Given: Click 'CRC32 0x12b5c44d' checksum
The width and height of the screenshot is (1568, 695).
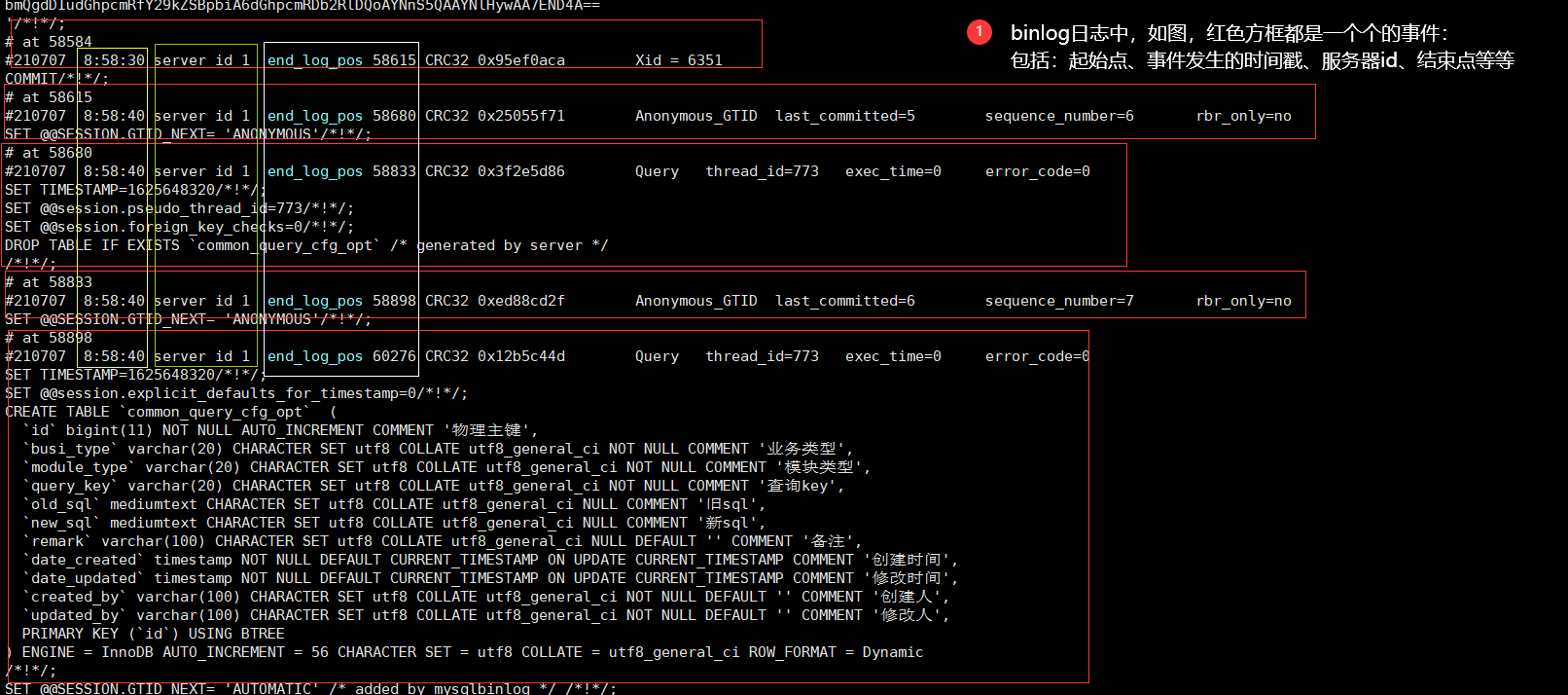Looking at the screenshot, I should tap(495, 356).
